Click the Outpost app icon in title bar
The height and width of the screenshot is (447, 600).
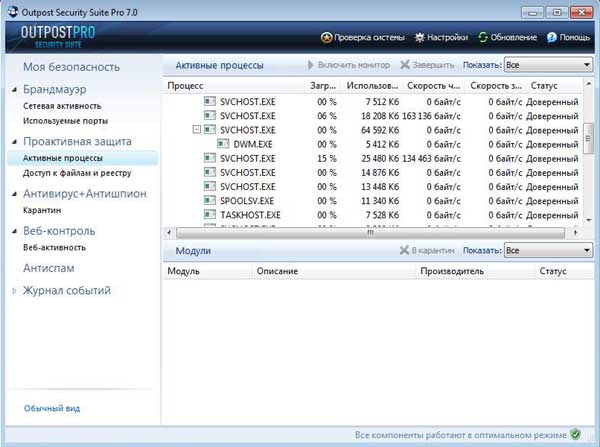[13, 11]
